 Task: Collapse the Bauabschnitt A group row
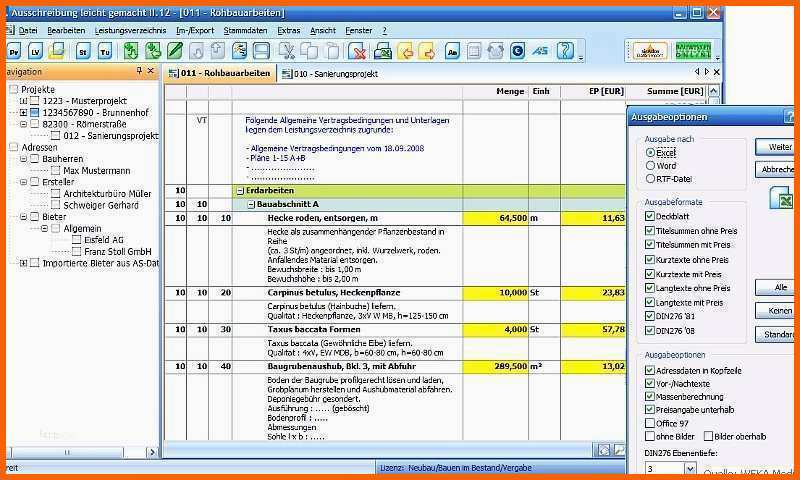(x=251, y=205)
